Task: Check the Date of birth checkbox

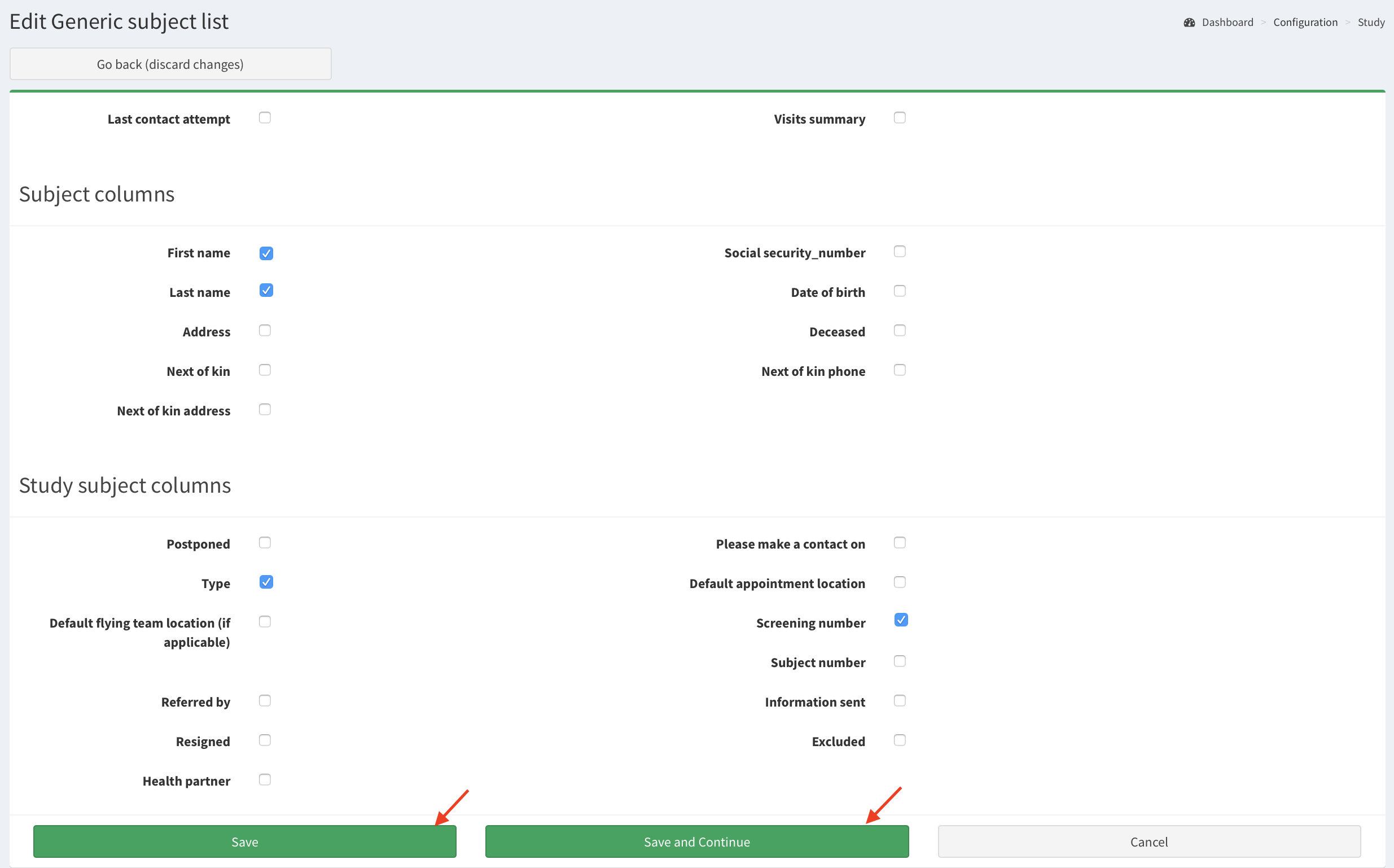Action: pos(899,291)
